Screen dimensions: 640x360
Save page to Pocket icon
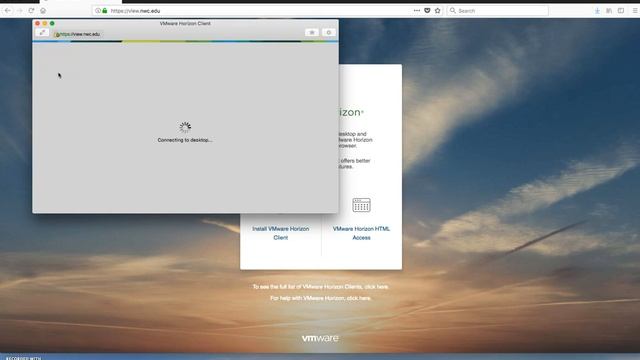pos(427,11)
